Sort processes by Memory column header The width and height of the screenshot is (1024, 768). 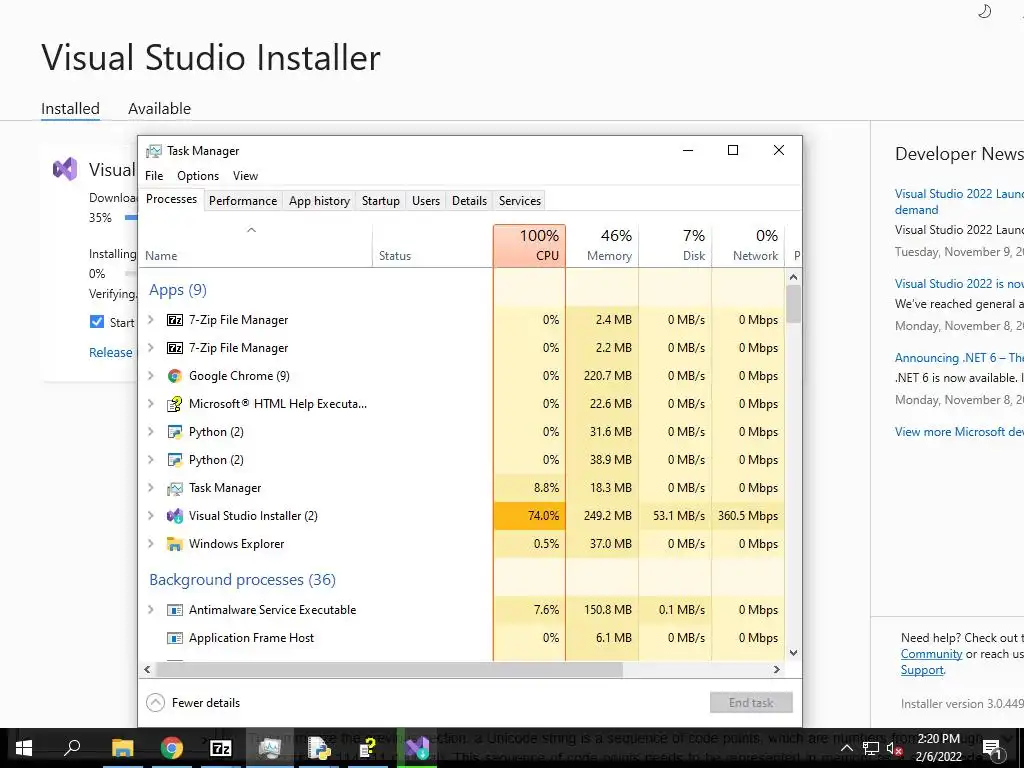click(602, 246)
